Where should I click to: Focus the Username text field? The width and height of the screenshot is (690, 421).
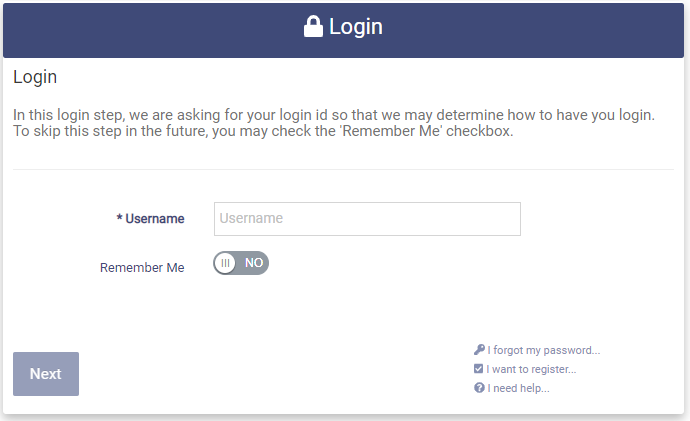click(x=367, y=219)
